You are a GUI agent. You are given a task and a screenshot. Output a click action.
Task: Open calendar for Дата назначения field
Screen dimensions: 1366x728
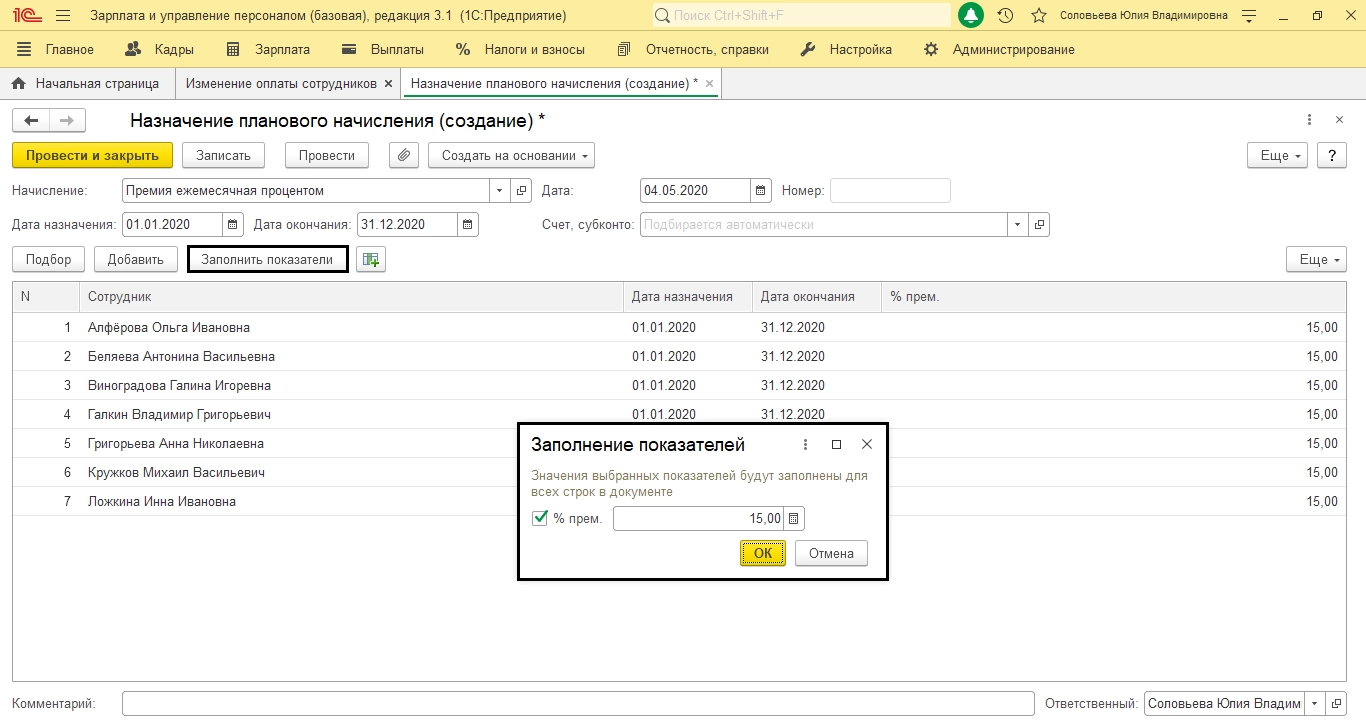click(x=233, y=225)
